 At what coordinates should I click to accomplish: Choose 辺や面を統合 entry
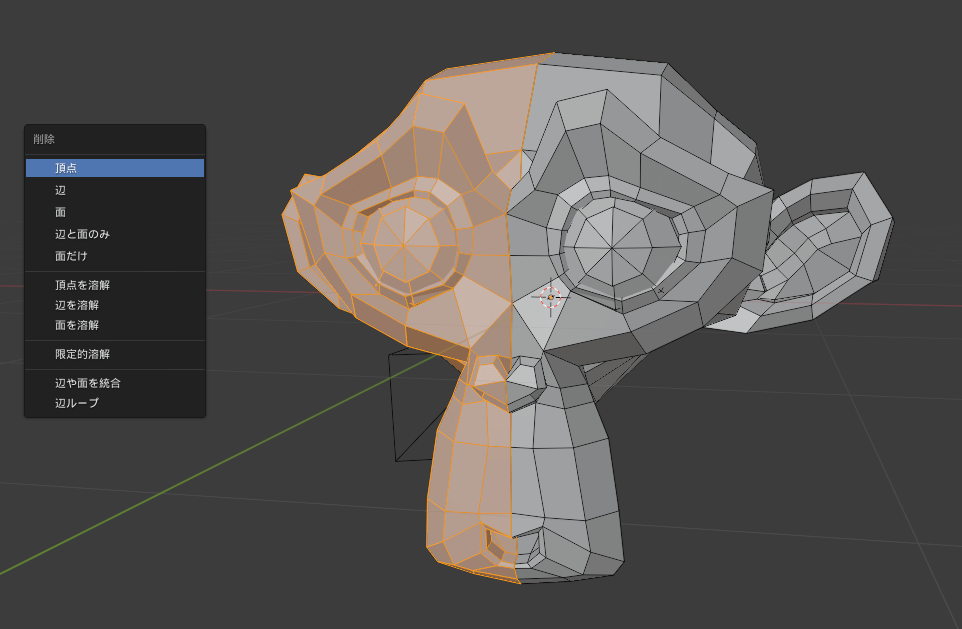[x=115, y=383]
